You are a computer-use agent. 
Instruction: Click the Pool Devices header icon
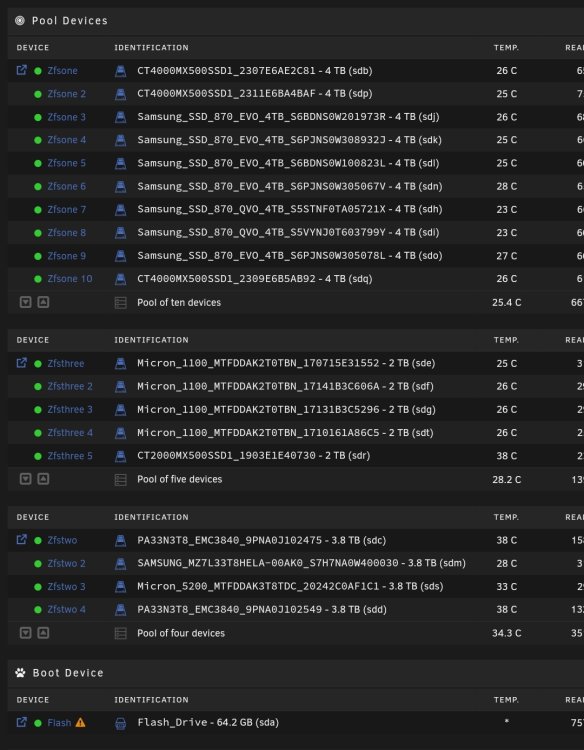[20, 21]
